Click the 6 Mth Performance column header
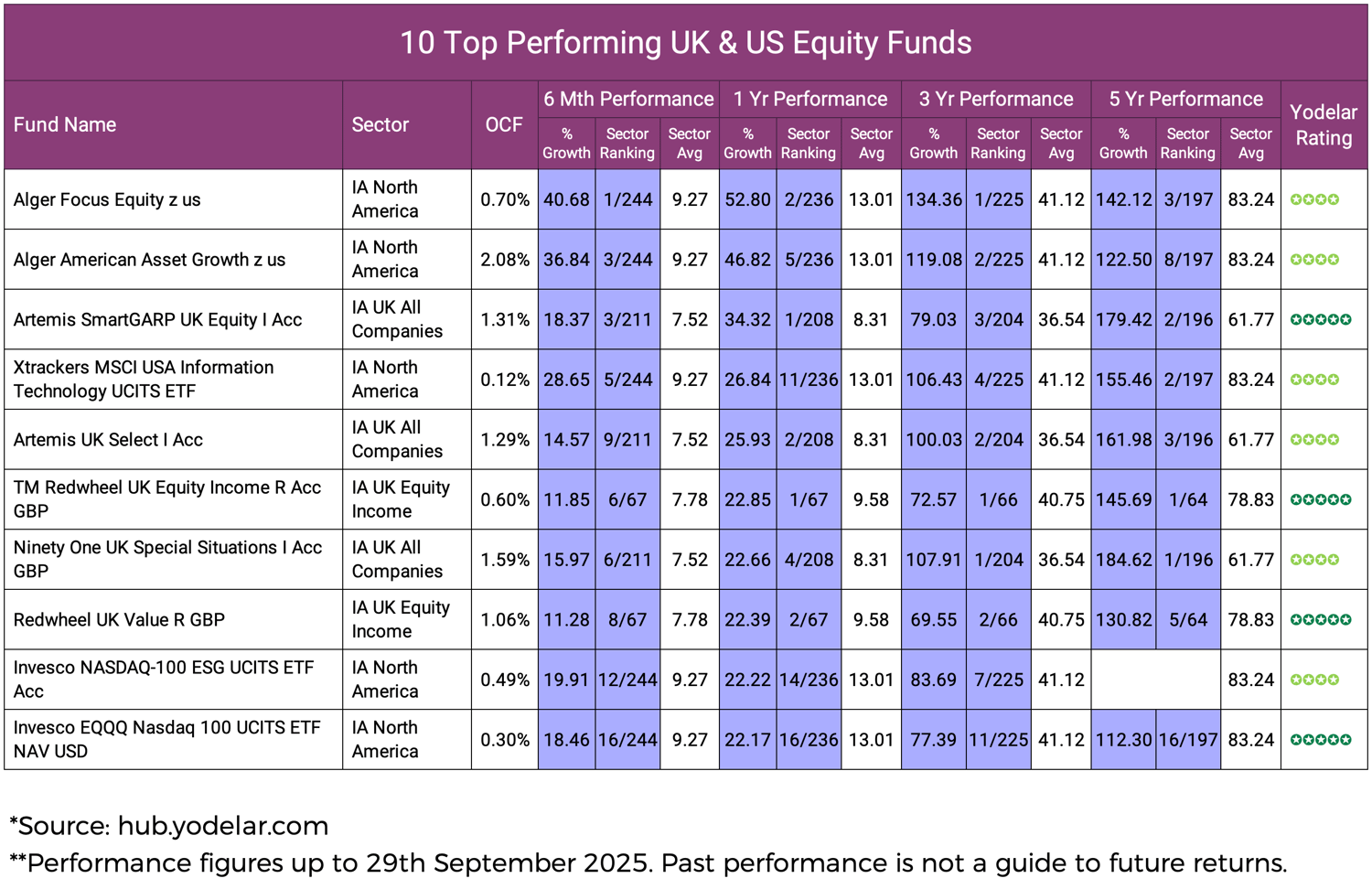The width and height of the screenshot is (1372, 889). coord(628,99)
